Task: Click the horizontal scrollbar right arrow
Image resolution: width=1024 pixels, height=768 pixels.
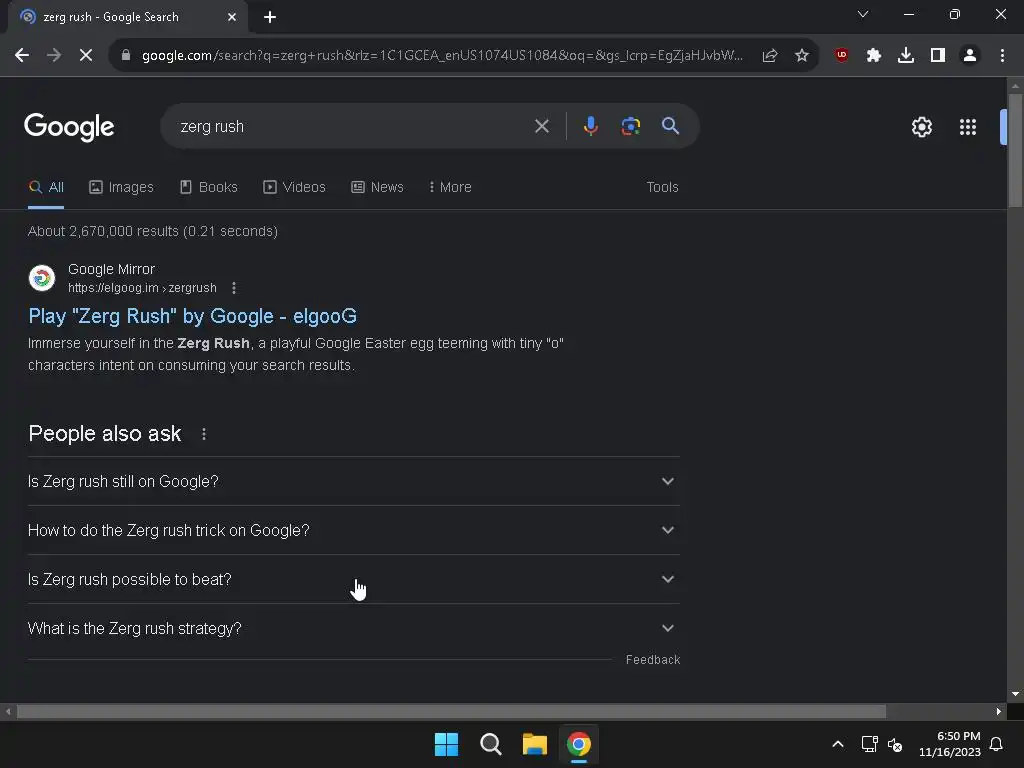Action: (x=999, y=711)
